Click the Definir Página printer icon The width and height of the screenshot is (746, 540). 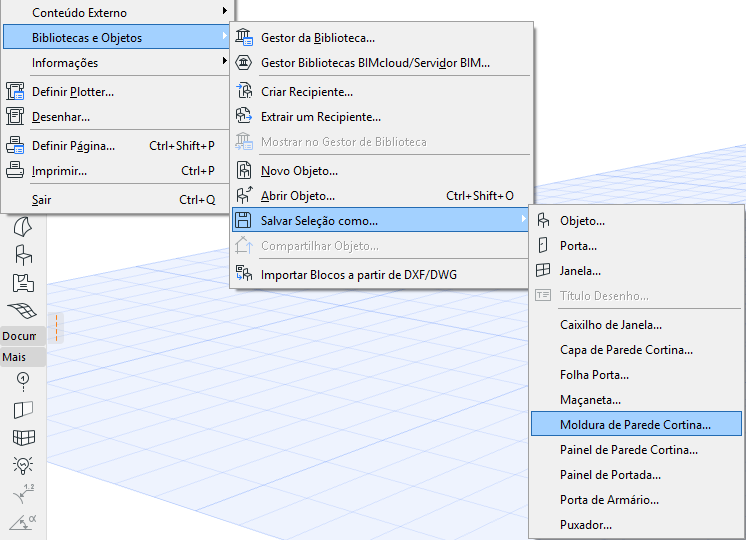(15, 145)
